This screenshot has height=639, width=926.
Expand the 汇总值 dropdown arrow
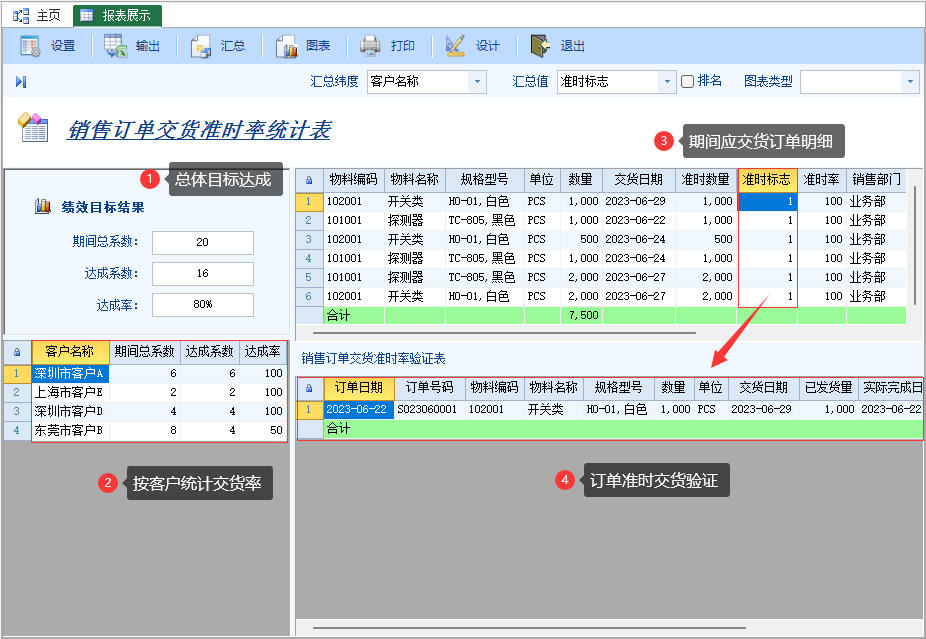667,81
